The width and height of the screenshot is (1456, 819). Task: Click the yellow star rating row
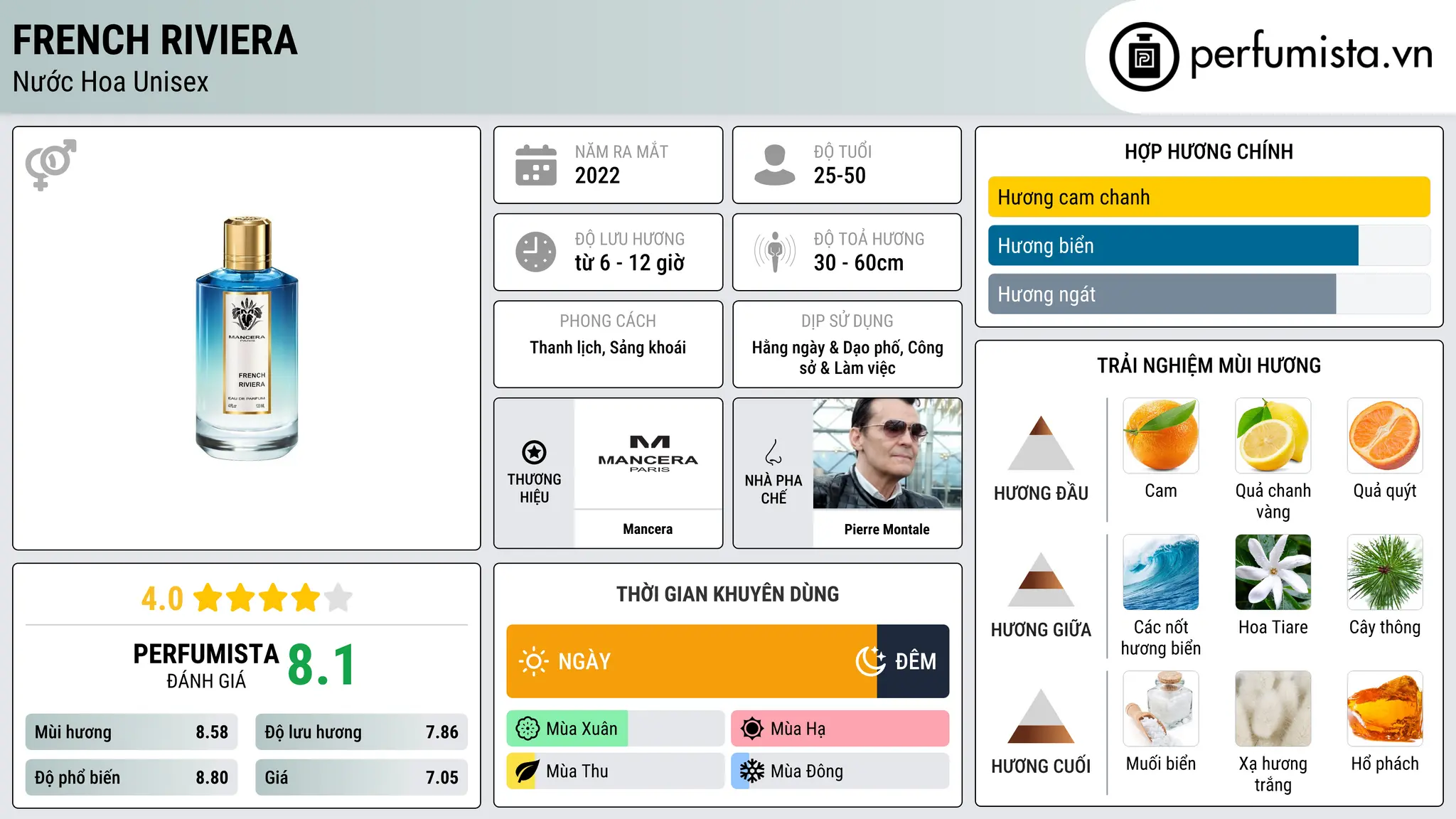point(273,598)
